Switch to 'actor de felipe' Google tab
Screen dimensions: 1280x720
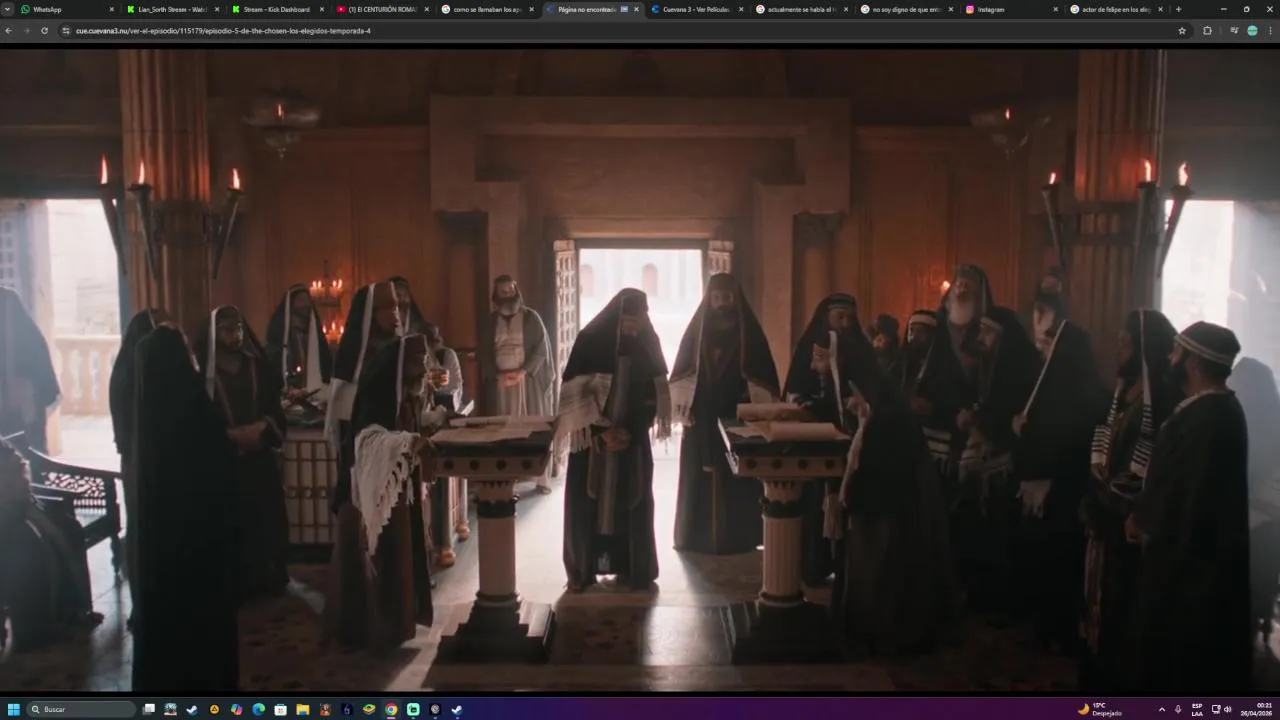tap(1117, 9)
